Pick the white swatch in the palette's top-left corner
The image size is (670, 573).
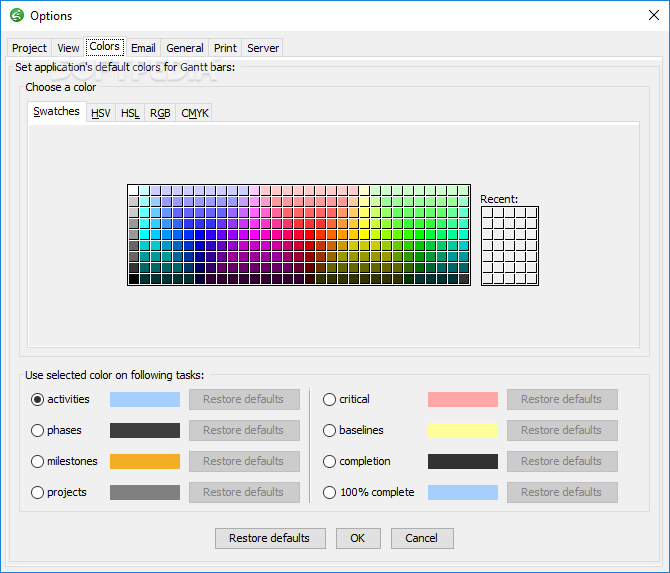[x=133, y=191]
